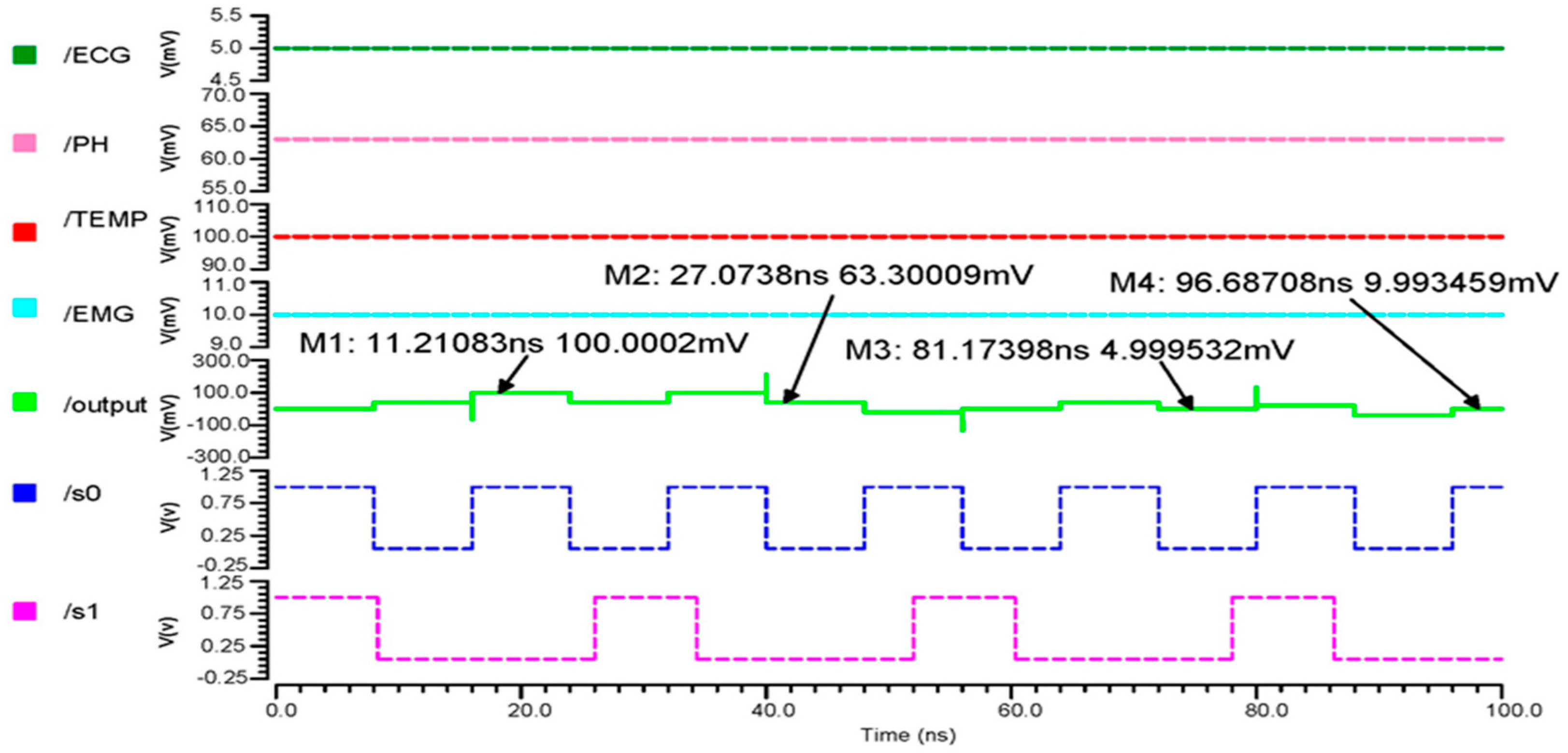The image size is (1568, 753).
Task: Click the Time (ns) axis title
Action: tap(907, 735)
